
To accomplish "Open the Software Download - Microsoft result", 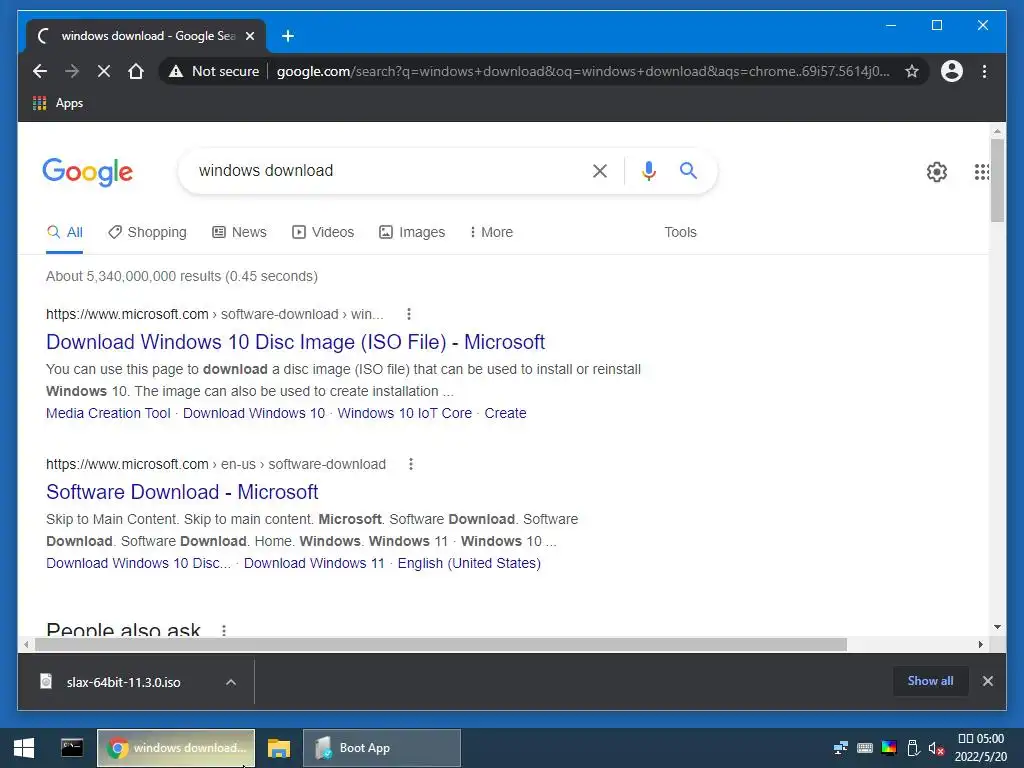I will point(182,492).
